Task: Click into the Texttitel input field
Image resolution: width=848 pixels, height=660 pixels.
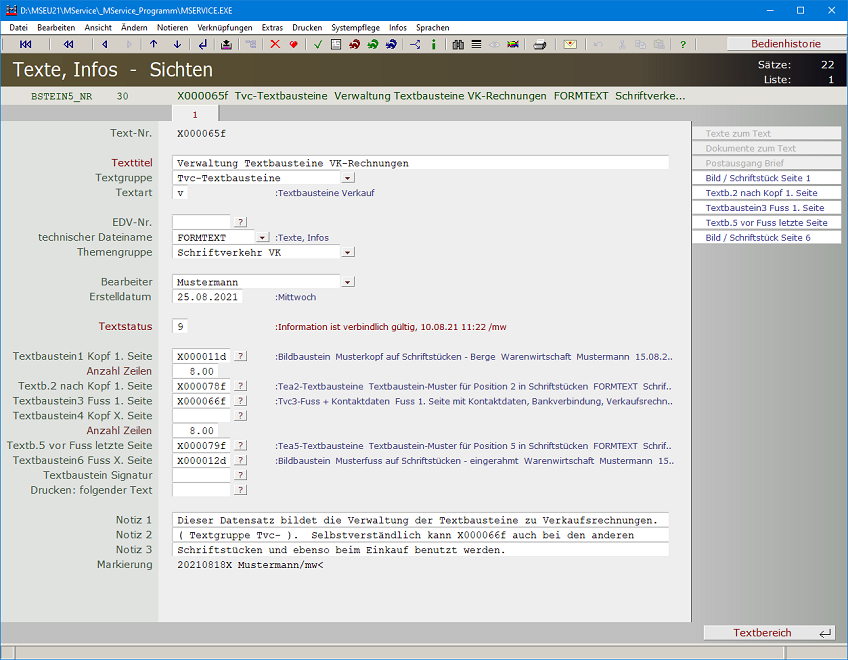Action: [420, 163]
